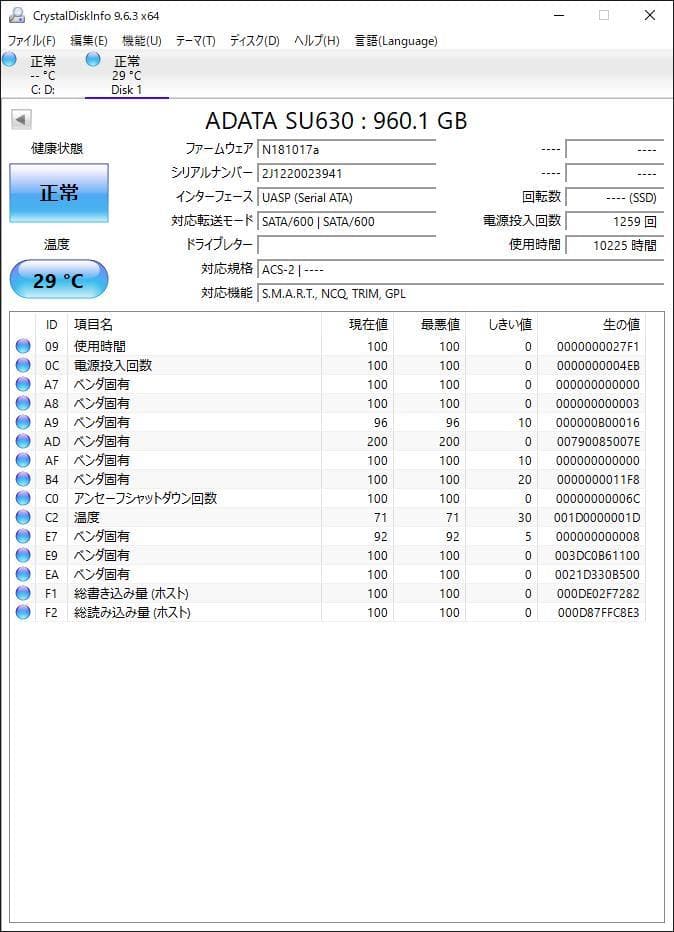
Task: Click the status orb in row E9
Action: point(23,555)
